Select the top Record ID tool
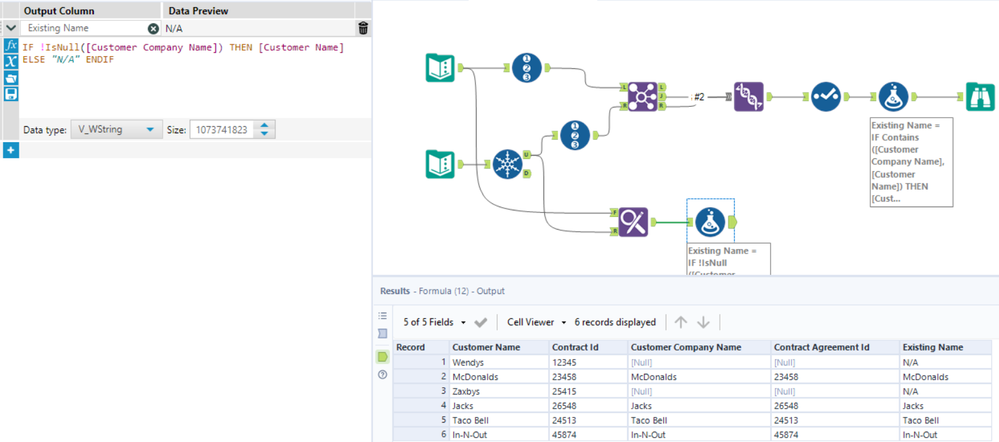 tap(528, 66)
